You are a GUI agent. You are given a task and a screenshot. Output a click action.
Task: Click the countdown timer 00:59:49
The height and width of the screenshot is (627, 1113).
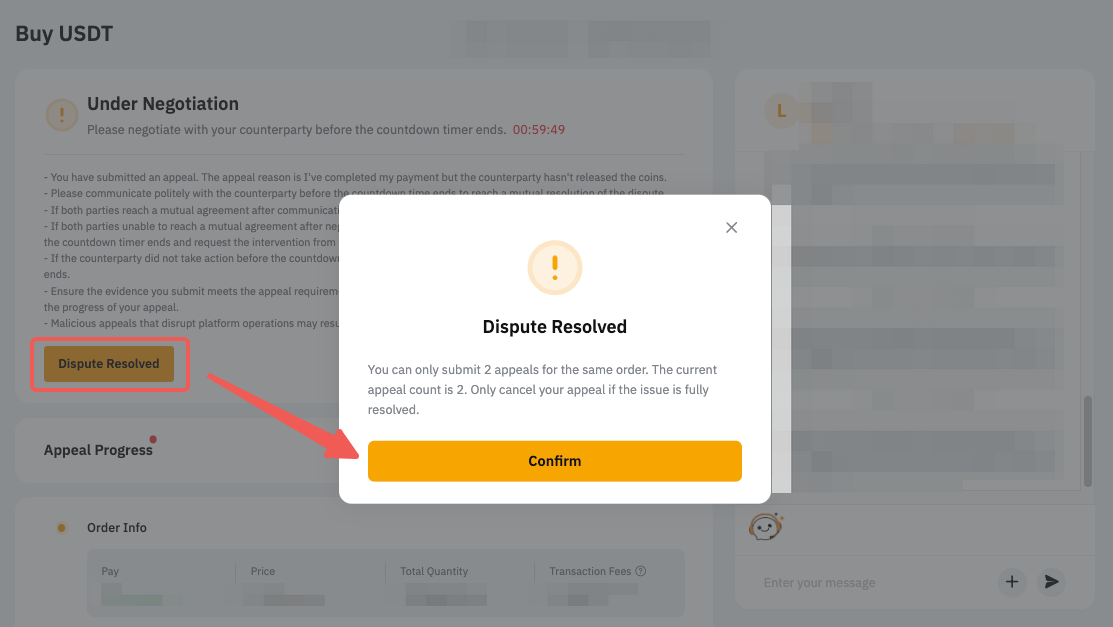point(539,130)
